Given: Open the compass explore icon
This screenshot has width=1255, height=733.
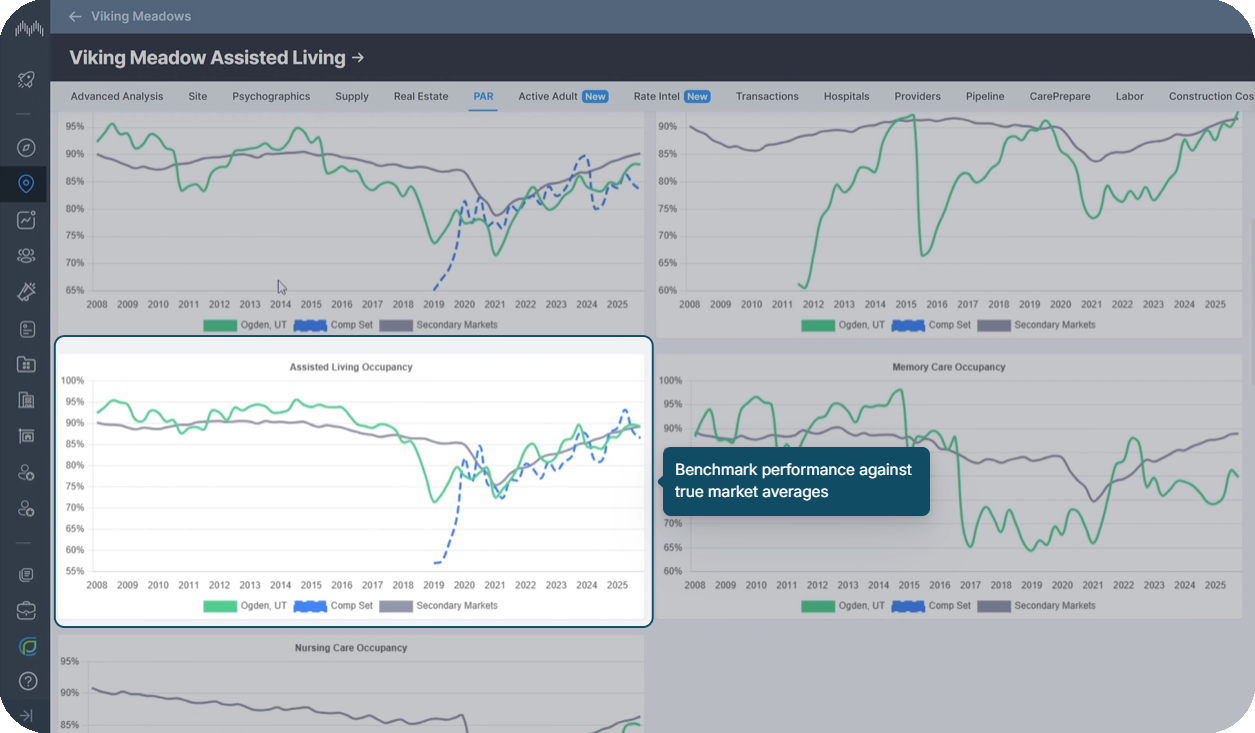Looking at the screenshot, I should 26,148.
